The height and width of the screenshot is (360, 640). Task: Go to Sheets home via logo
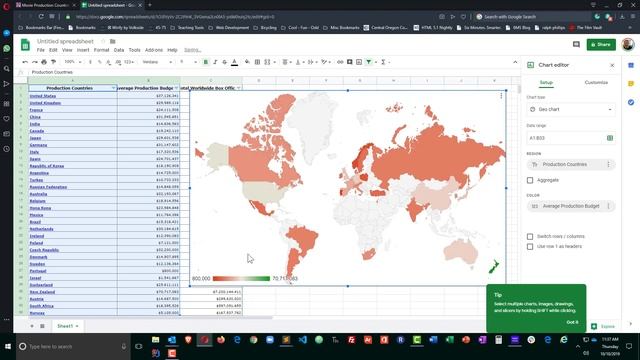click(25, 45)
